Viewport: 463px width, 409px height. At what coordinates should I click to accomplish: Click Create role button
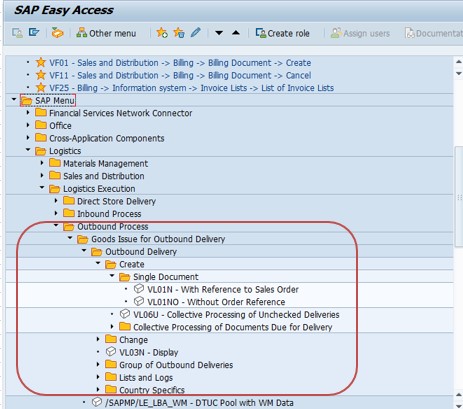282,33
